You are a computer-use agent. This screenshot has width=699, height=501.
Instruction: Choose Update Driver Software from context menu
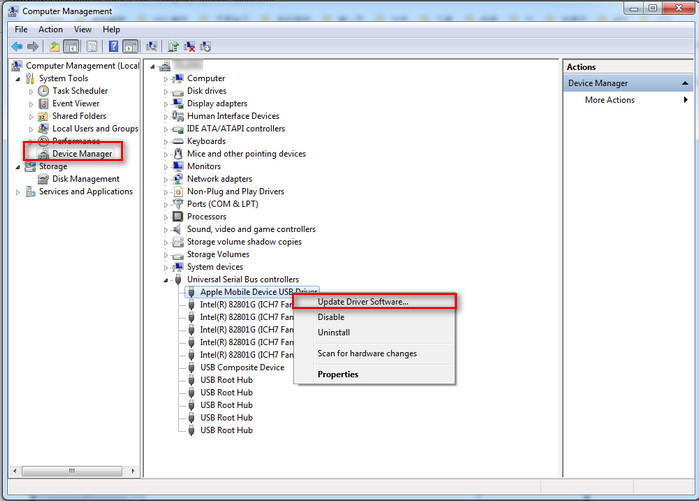tap(363, 302)
